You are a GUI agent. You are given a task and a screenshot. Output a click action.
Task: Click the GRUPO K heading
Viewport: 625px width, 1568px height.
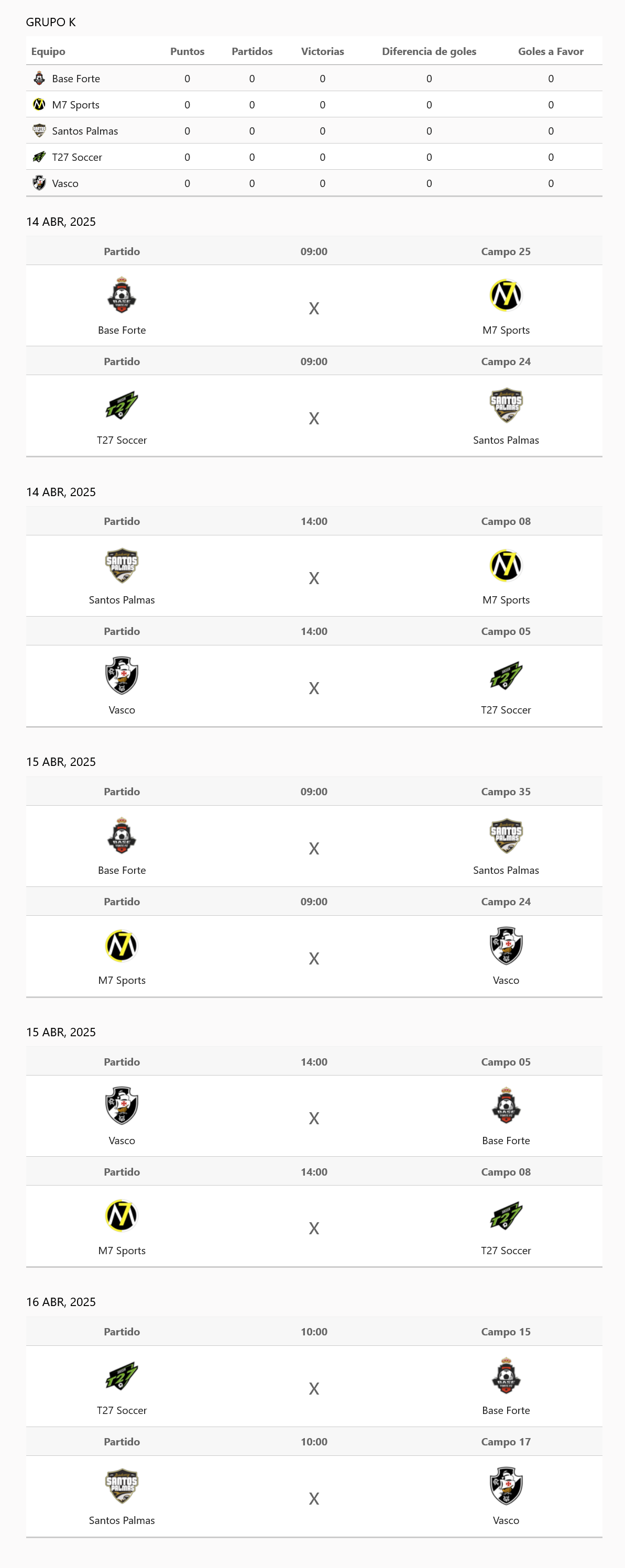(50, 23)
